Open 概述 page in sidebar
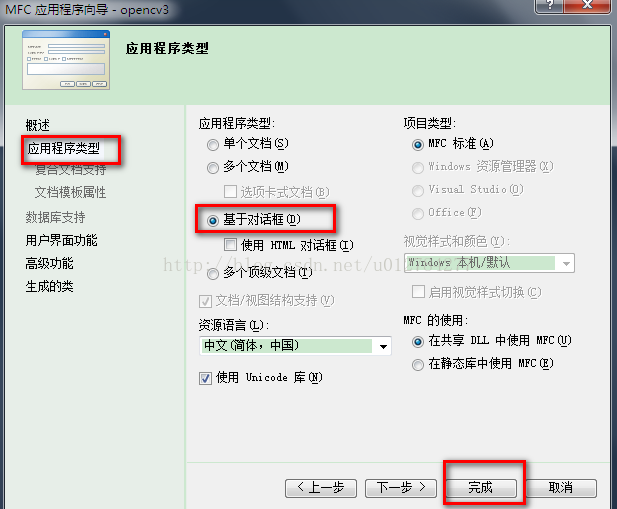The image size is (617, 509). click(x=38, y=125)
